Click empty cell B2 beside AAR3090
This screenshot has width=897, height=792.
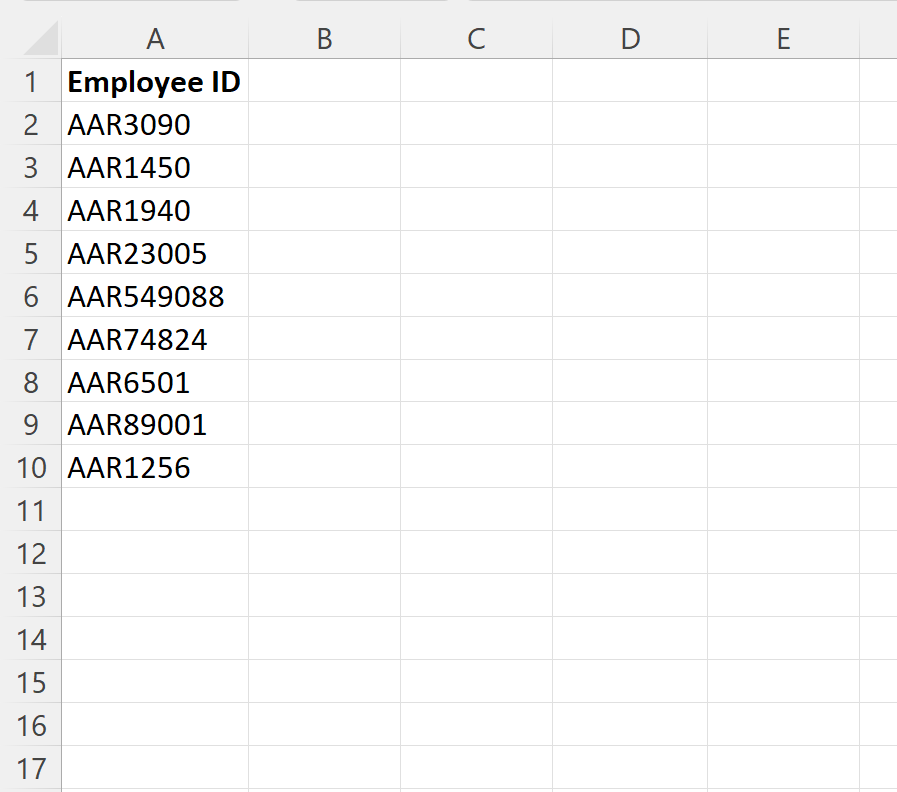click(324, 124)
